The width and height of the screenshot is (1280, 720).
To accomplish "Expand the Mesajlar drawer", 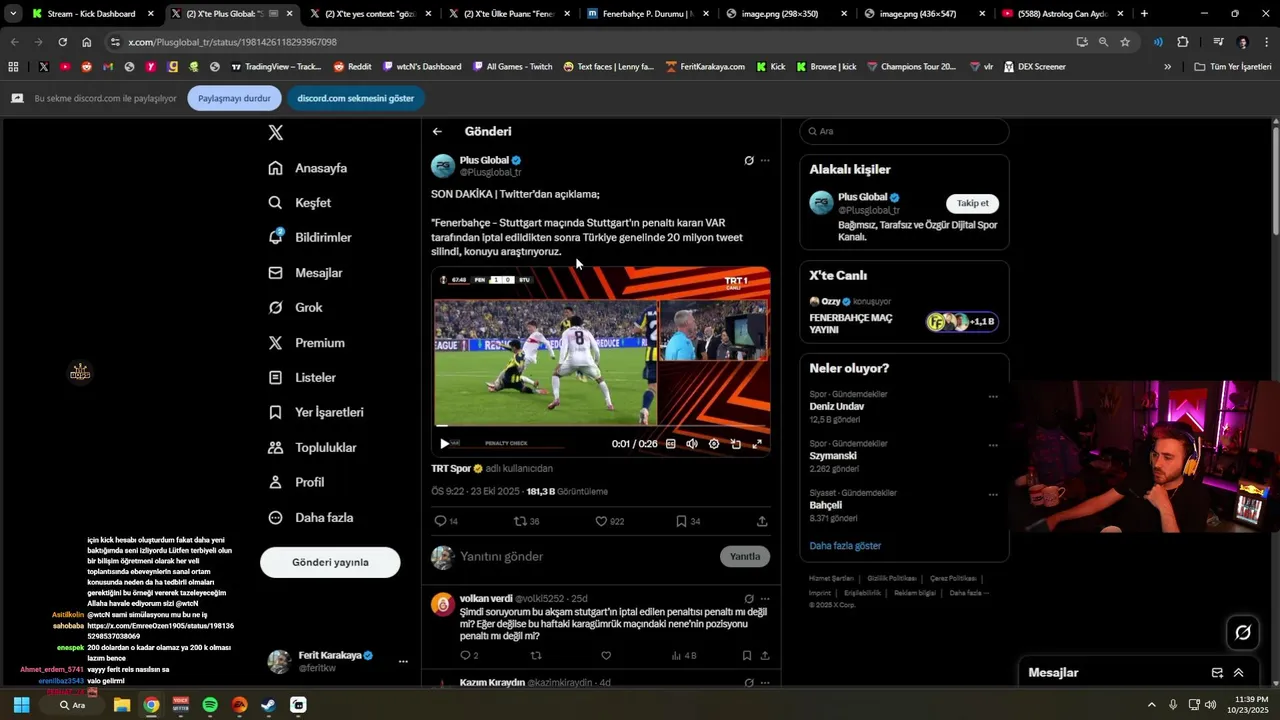I will coord(1238,673).
